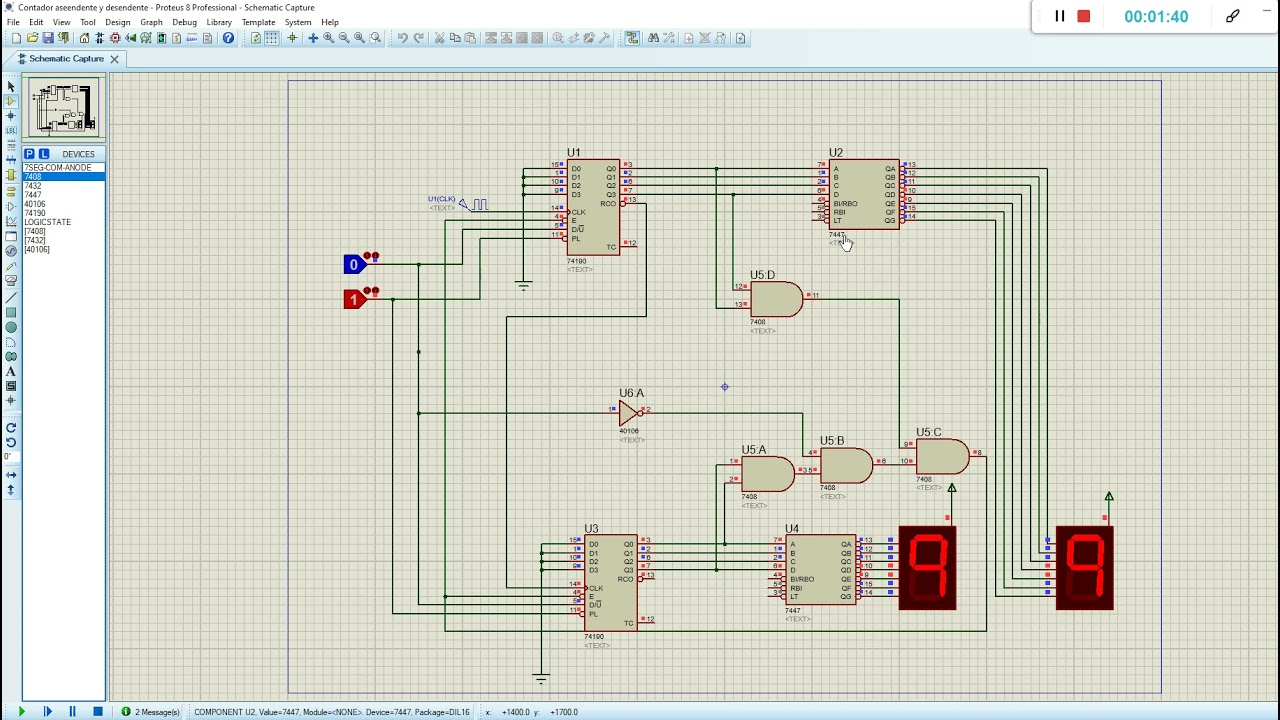1280x720 pixels.
Task: Toggle the grid display icon
Action: pos(271,38)
